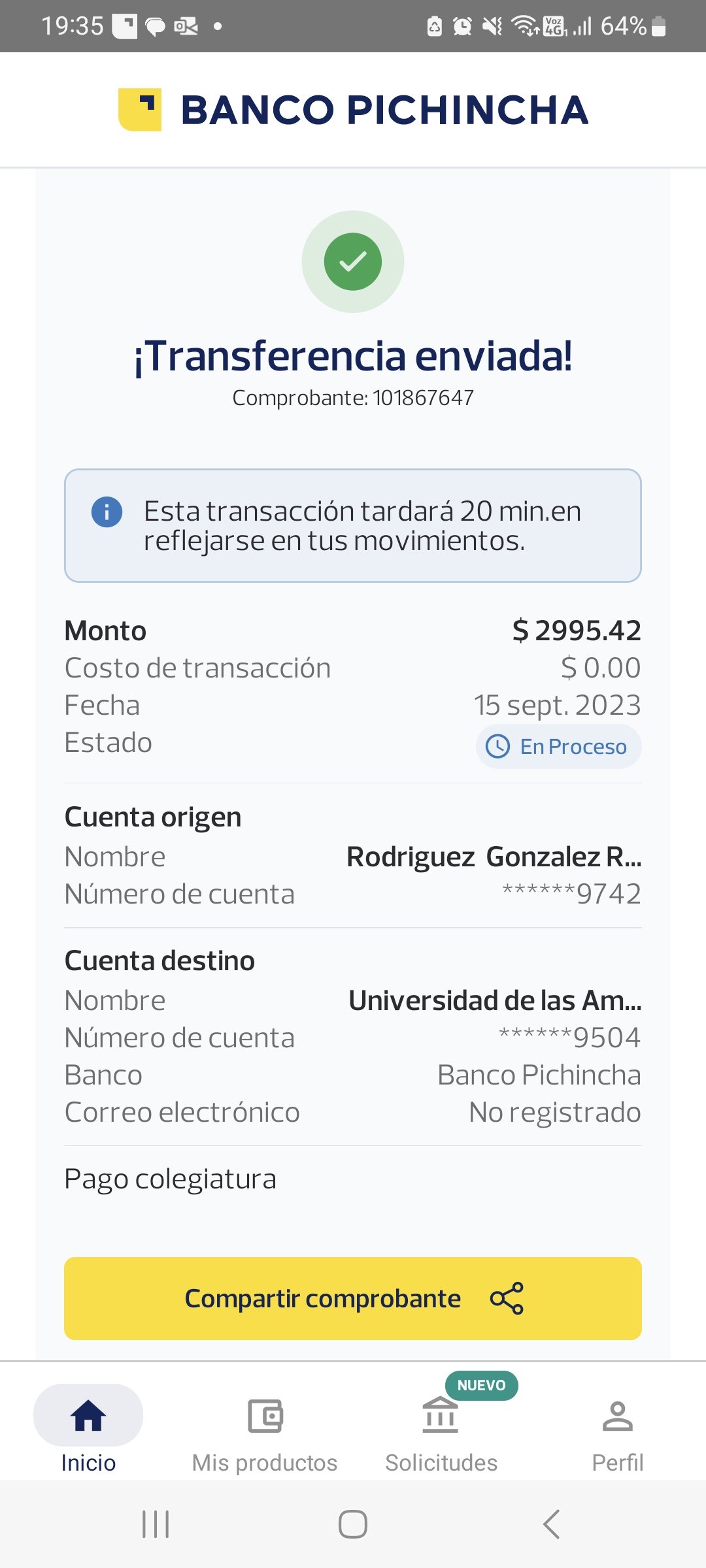Viewport: 706px width, 1568px height.
Task: Open the Solicitudes bank building icon
Action: tap(441, 1415)
